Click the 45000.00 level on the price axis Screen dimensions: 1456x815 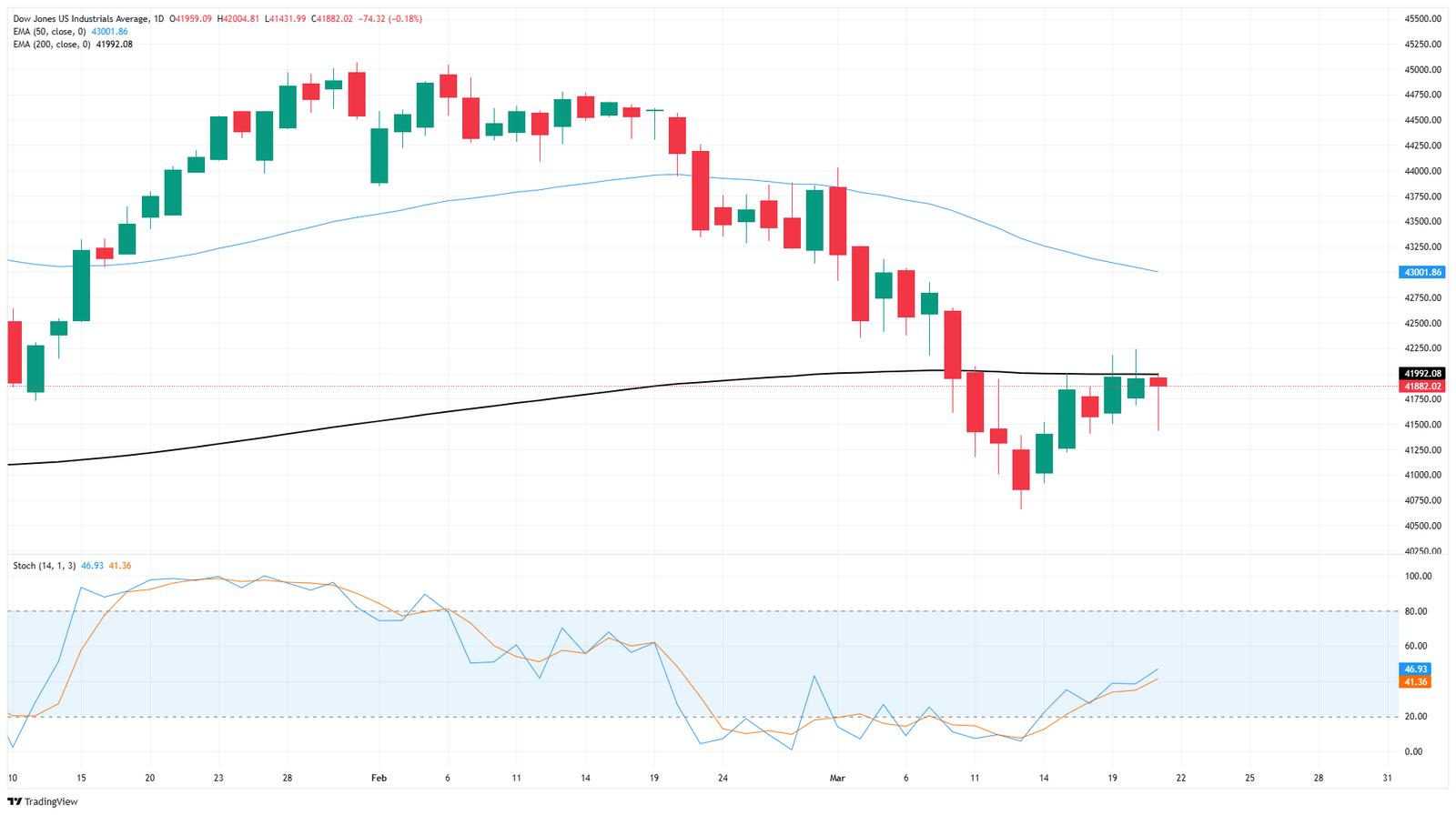1422,69
